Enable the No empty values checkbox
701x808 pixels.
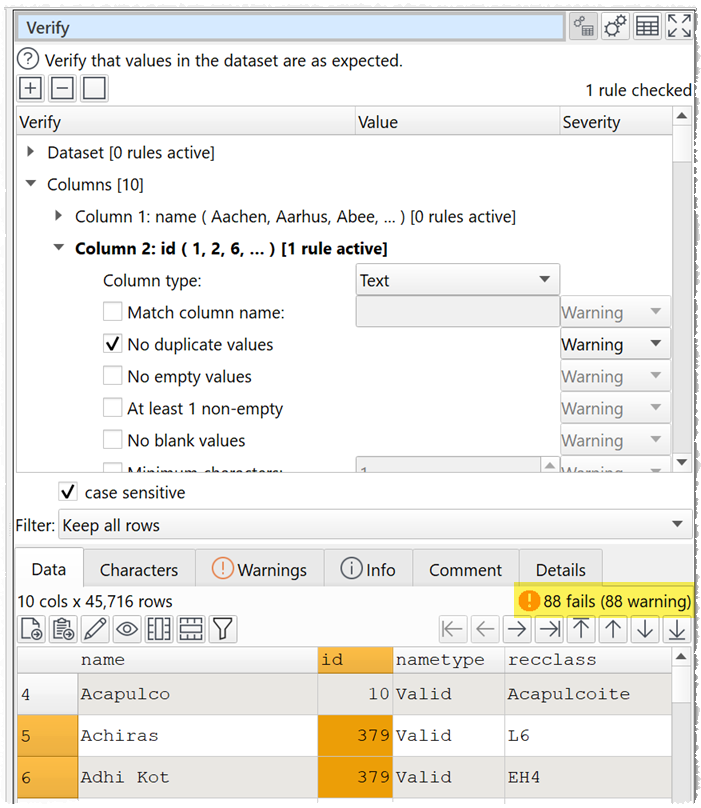(x=113, y=377)
